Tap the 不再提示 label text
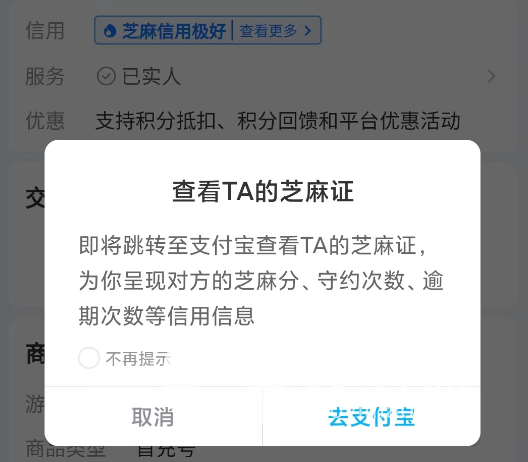 tap(138, 359)
